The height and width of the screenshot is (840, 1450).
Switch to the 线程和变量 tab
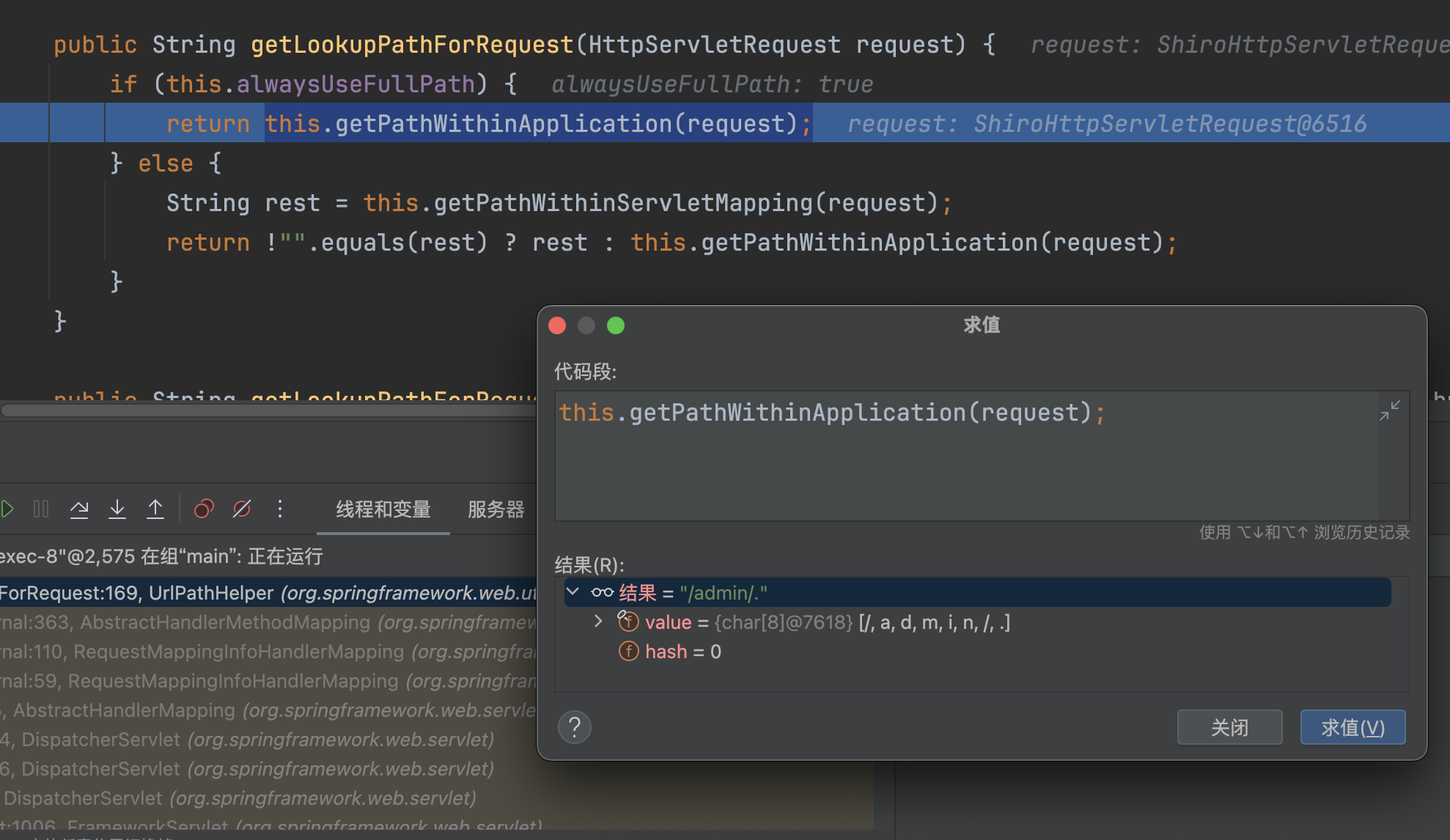(383, 509)
